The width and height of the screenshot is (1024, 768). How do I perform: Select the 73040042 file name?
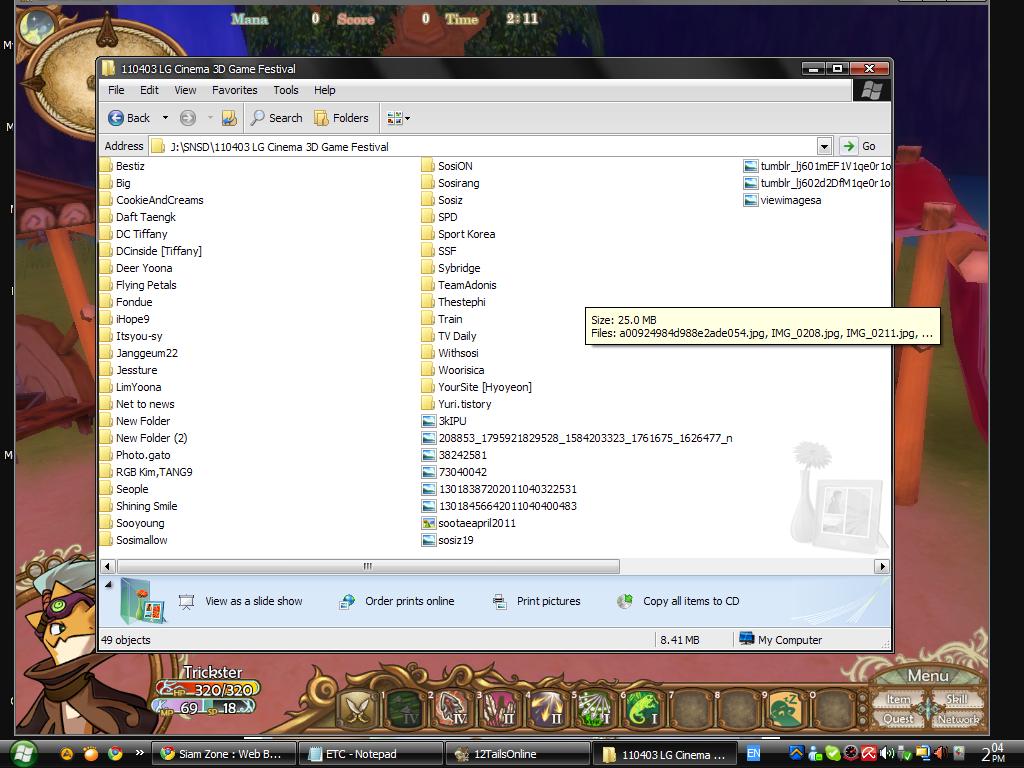pos(462,472)
